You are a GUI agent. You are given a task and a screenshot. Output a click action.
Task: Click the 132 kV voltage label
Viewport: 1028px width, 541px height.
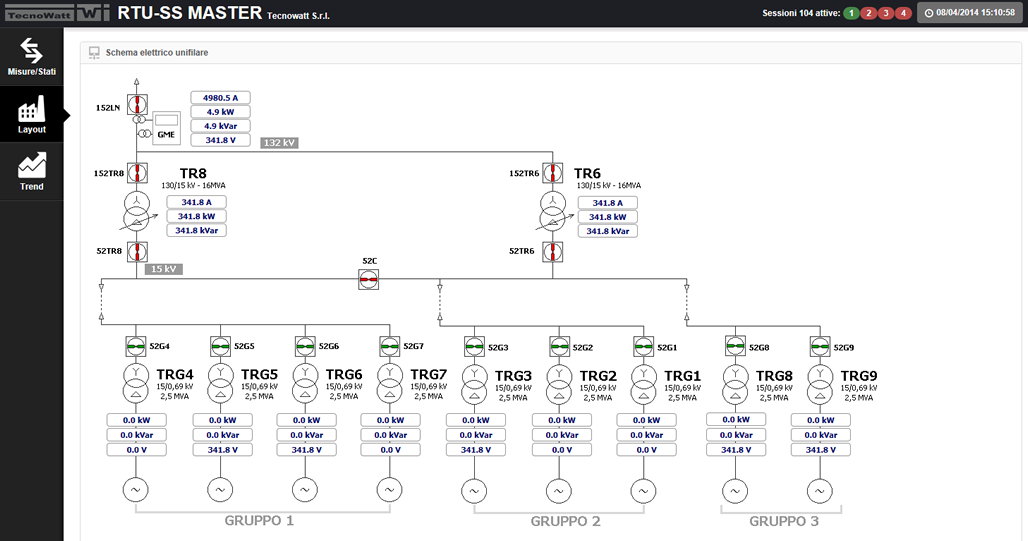tap(279, 143)
